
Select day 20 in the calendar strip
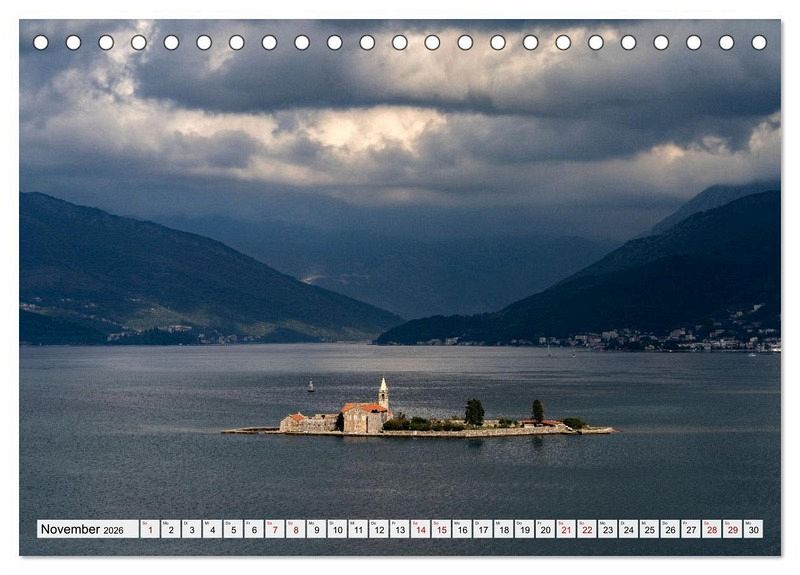545,529
